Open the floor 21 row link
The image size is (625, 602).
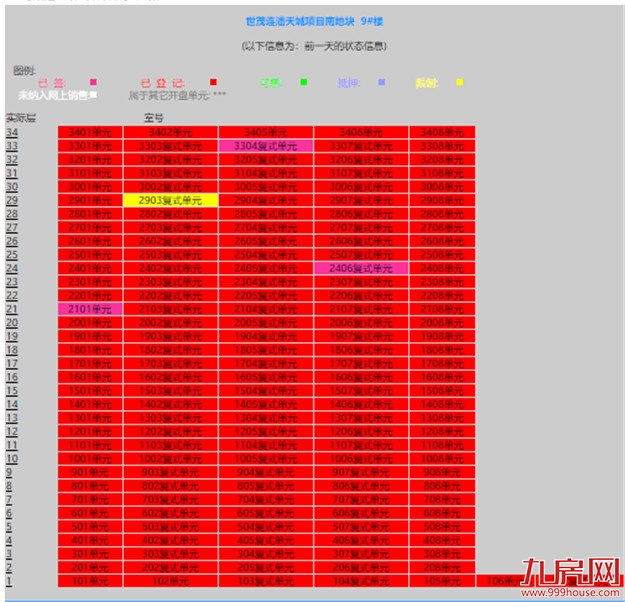pos(12,309)
